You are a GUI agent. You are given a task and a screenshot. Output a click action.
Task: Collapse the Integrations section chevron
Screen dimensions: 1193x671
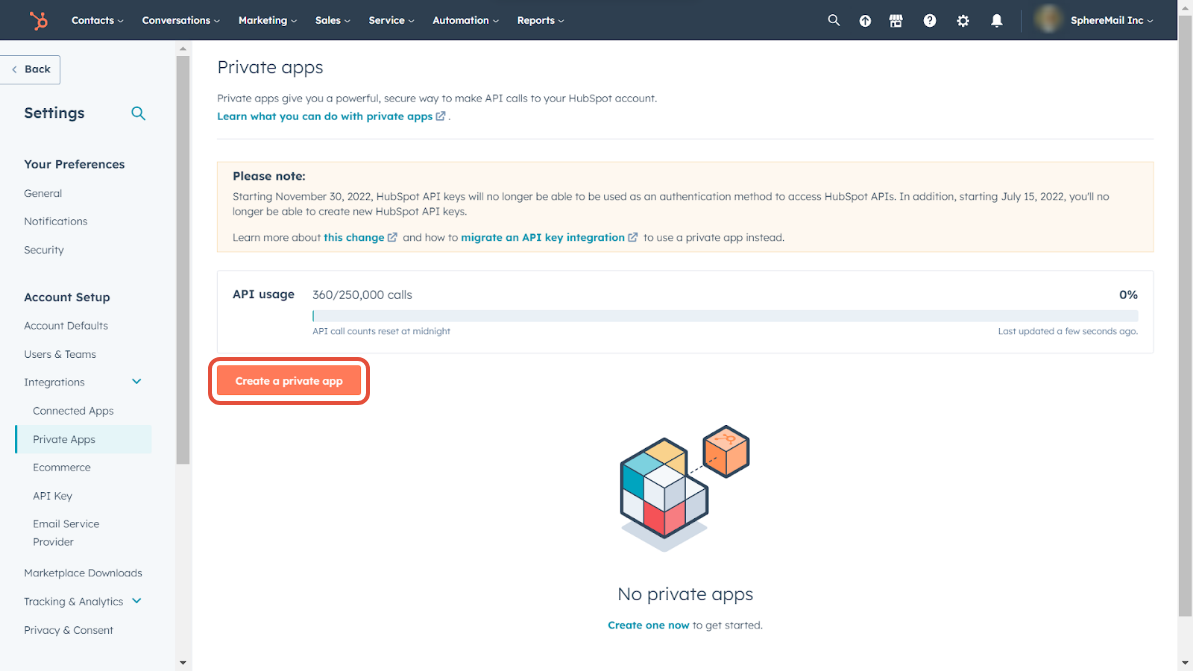pos(137,382)
